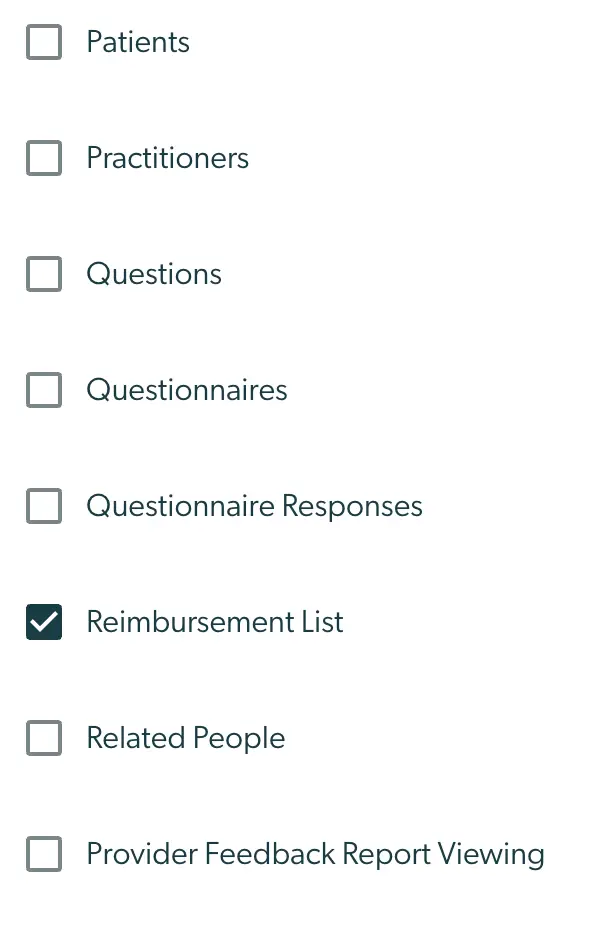
Task: Check the Practitioners permission
Action: (44, 158)
